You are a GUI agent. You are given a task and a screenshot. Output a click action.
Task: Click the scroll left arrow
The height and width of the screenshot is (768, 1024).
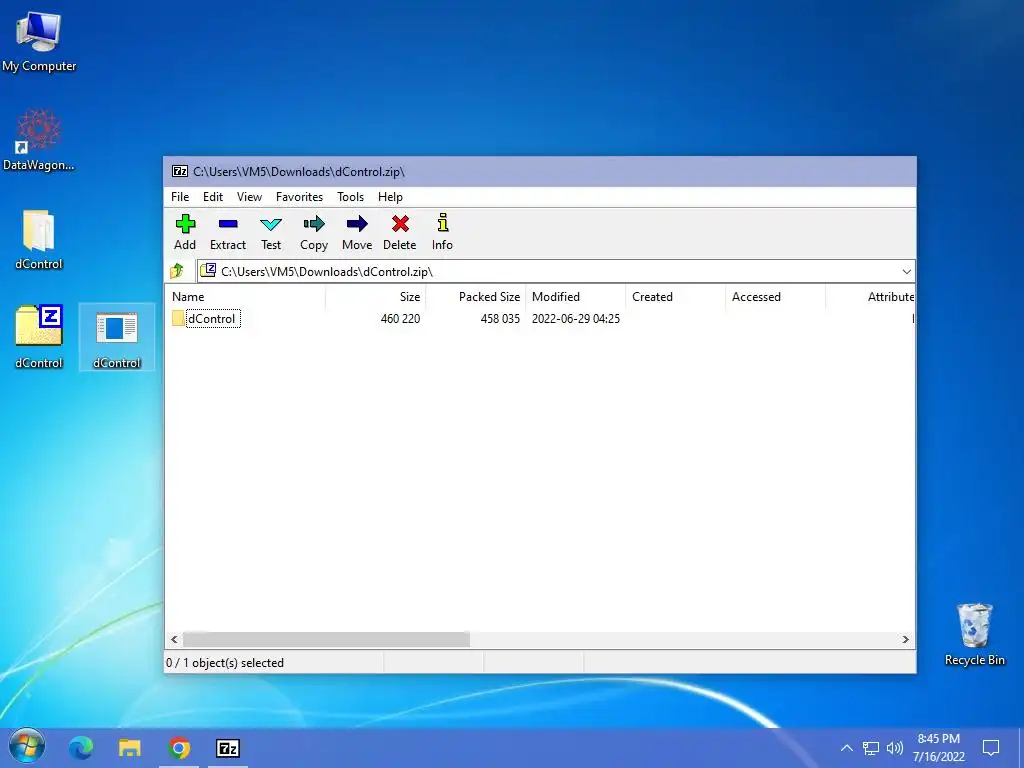(x=174, y=639)
